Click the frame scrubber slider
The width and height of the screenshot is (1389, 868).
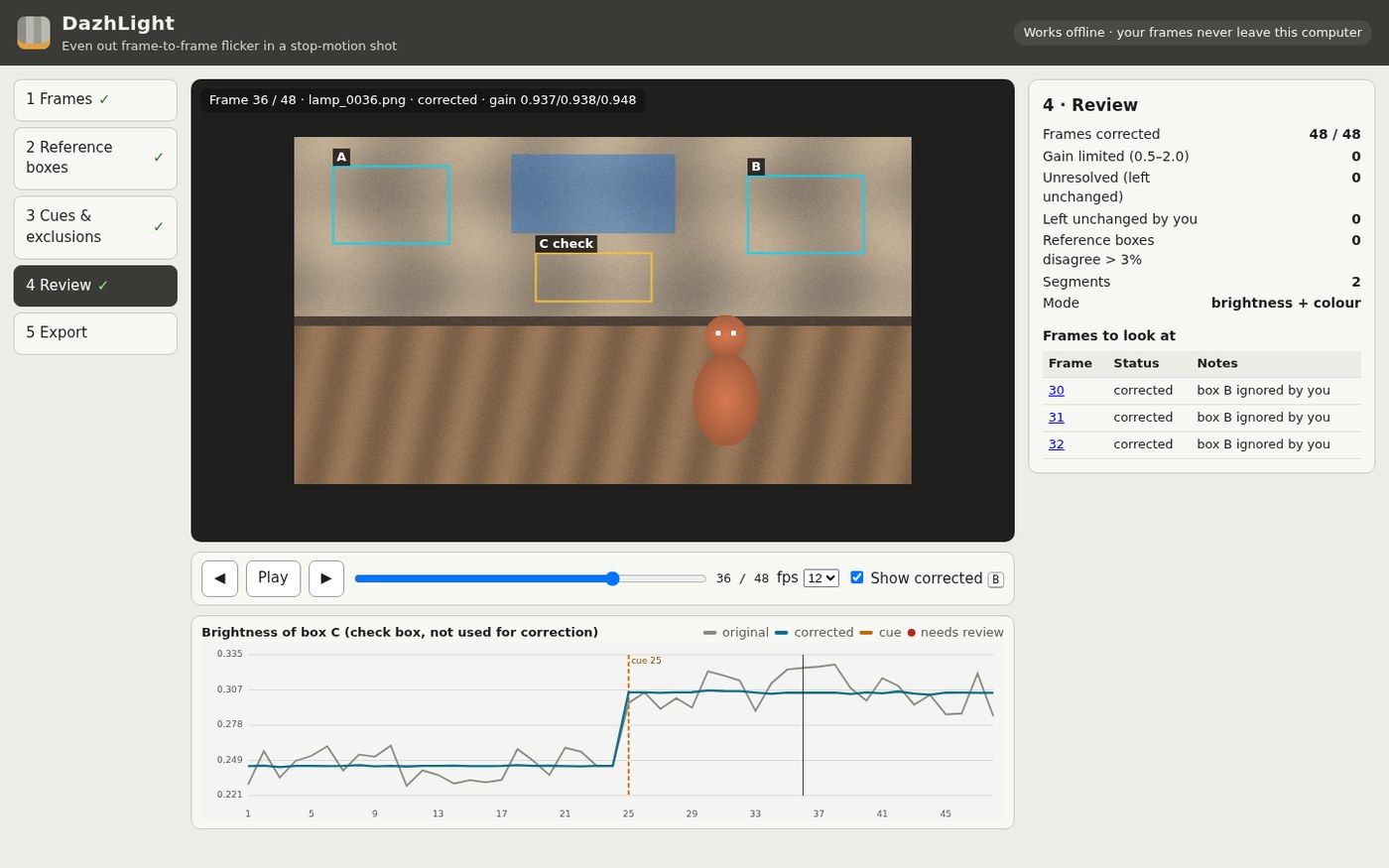[x=531, y=578]
